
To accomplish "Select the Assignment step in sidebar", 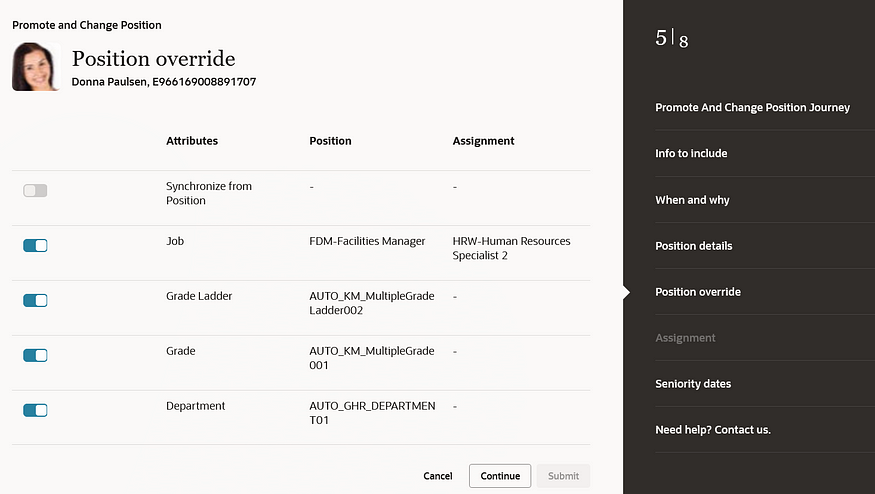I will point(685,338).
